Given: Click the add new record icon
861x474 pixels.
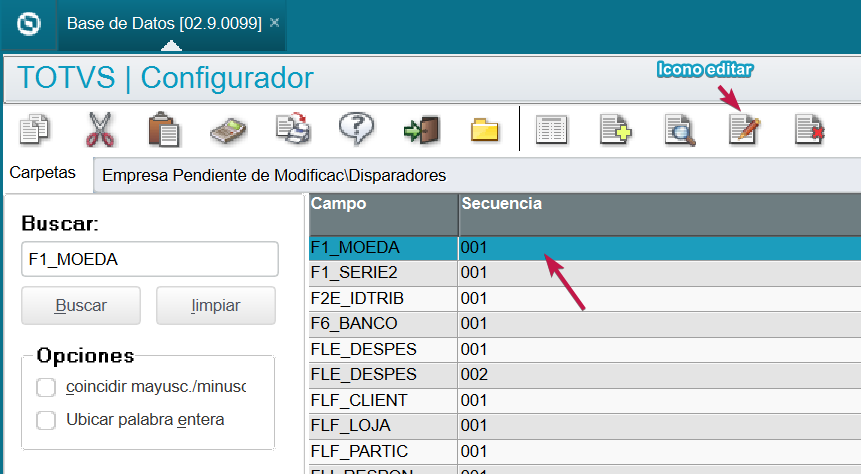Looking at the screenshot, I should click(x=616, y=130).
